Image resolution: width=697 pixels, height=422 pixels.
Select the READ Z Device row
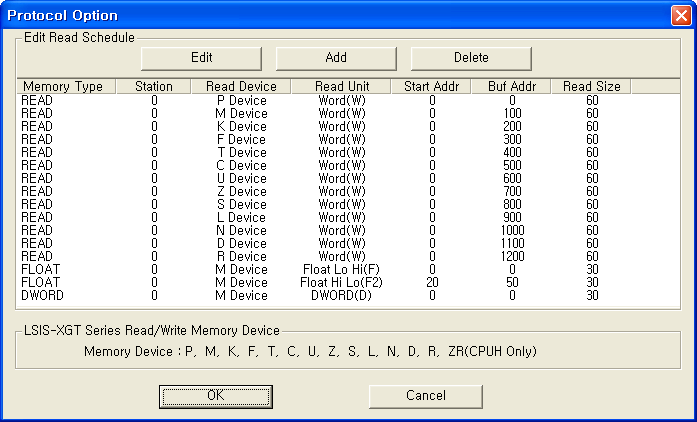pyautogui.click(x=348, y=192)
